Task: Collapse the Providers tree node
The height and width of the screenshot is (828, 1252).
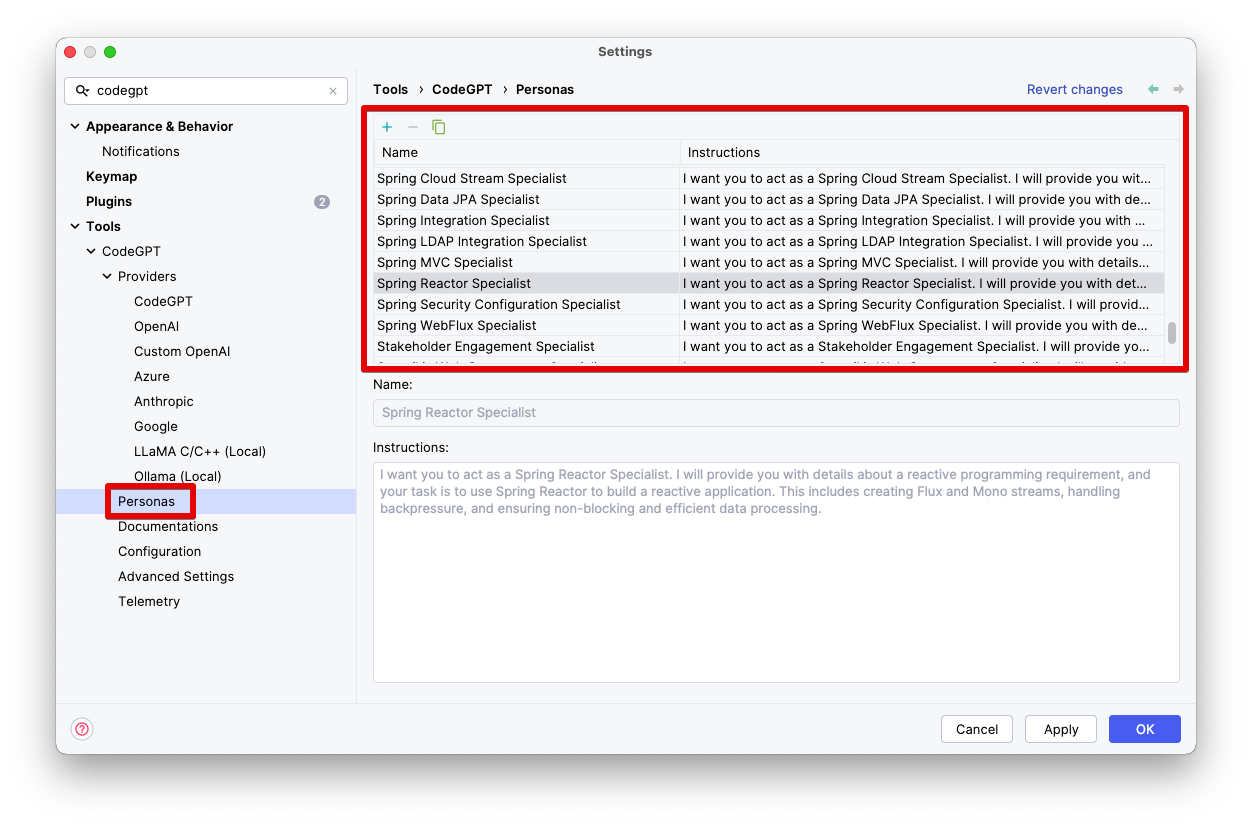Action: click(107, 277)
